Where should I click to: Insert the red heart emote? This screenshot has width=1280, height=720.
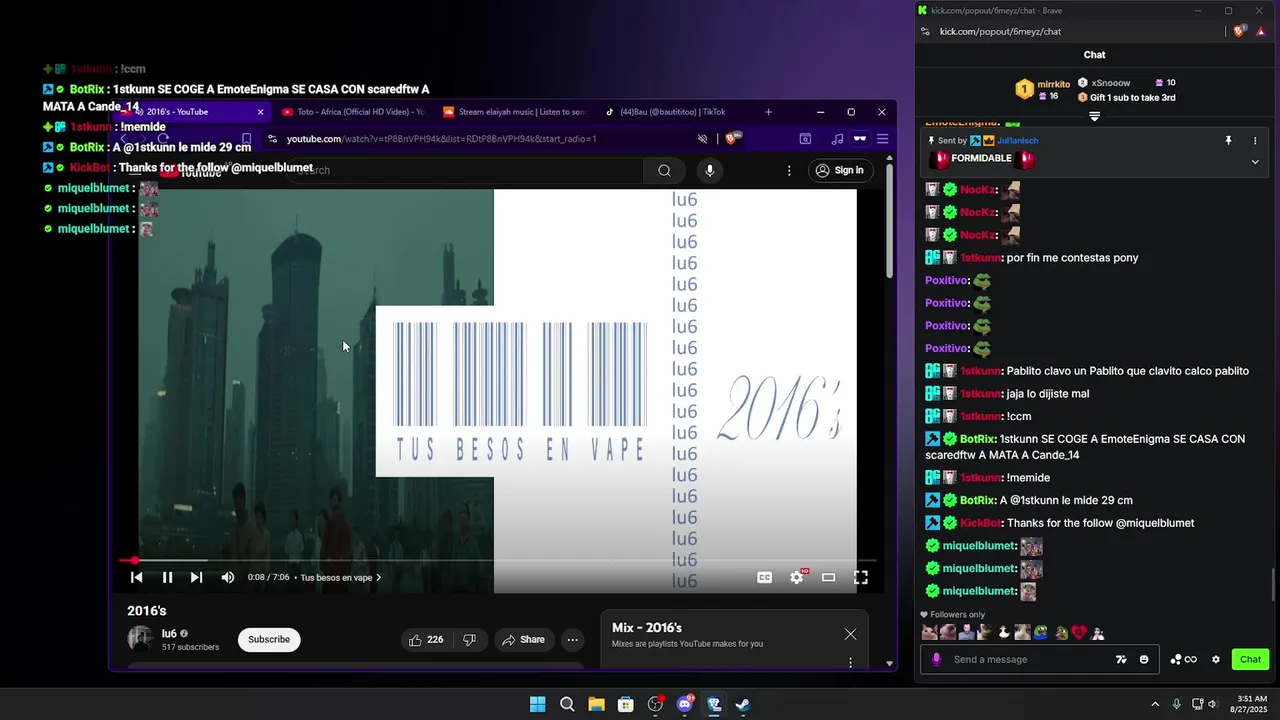point(1079,632)
